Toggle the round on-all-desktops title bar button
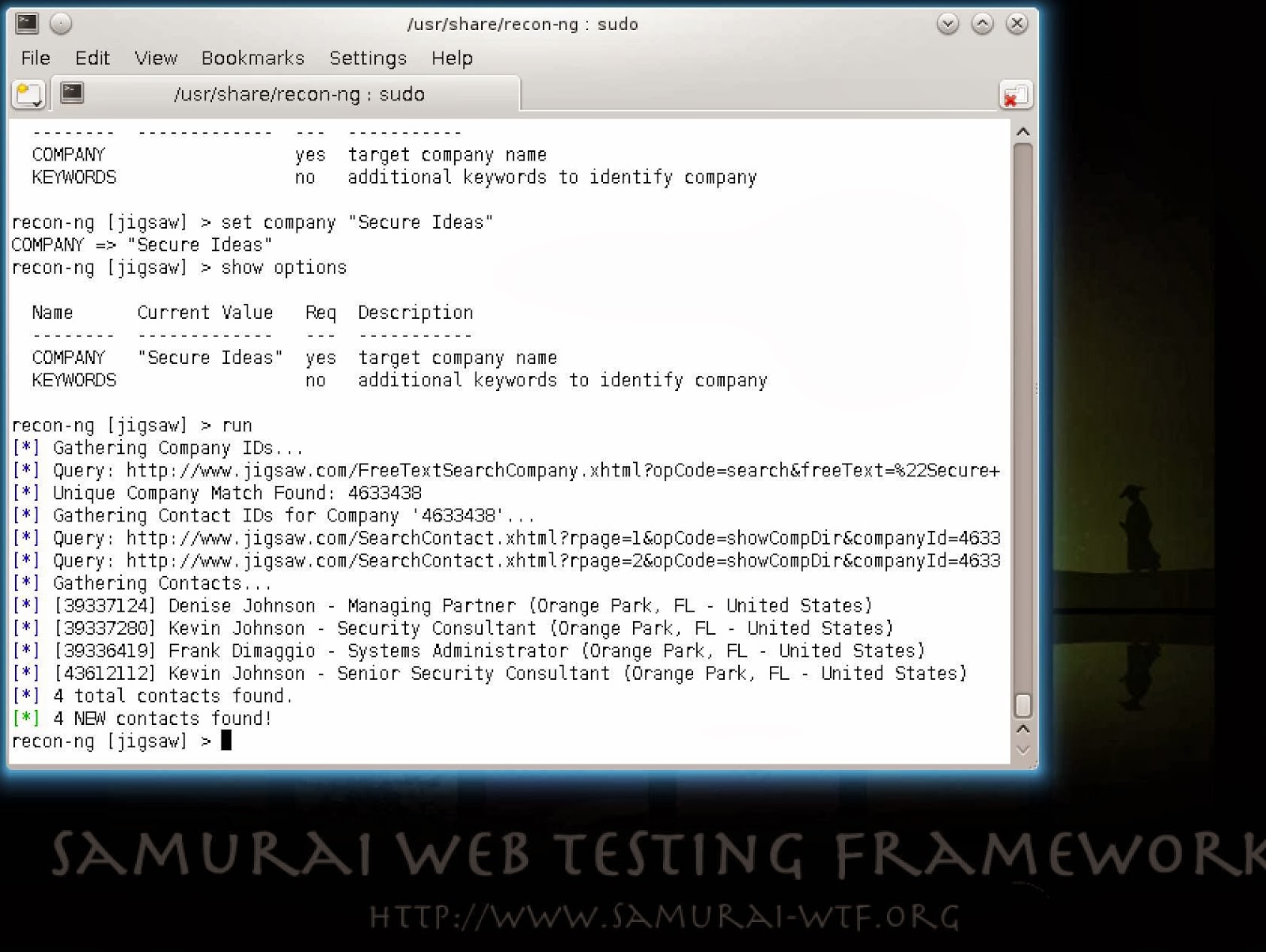This screenshot has height=952, width=1266. [61, 24]
